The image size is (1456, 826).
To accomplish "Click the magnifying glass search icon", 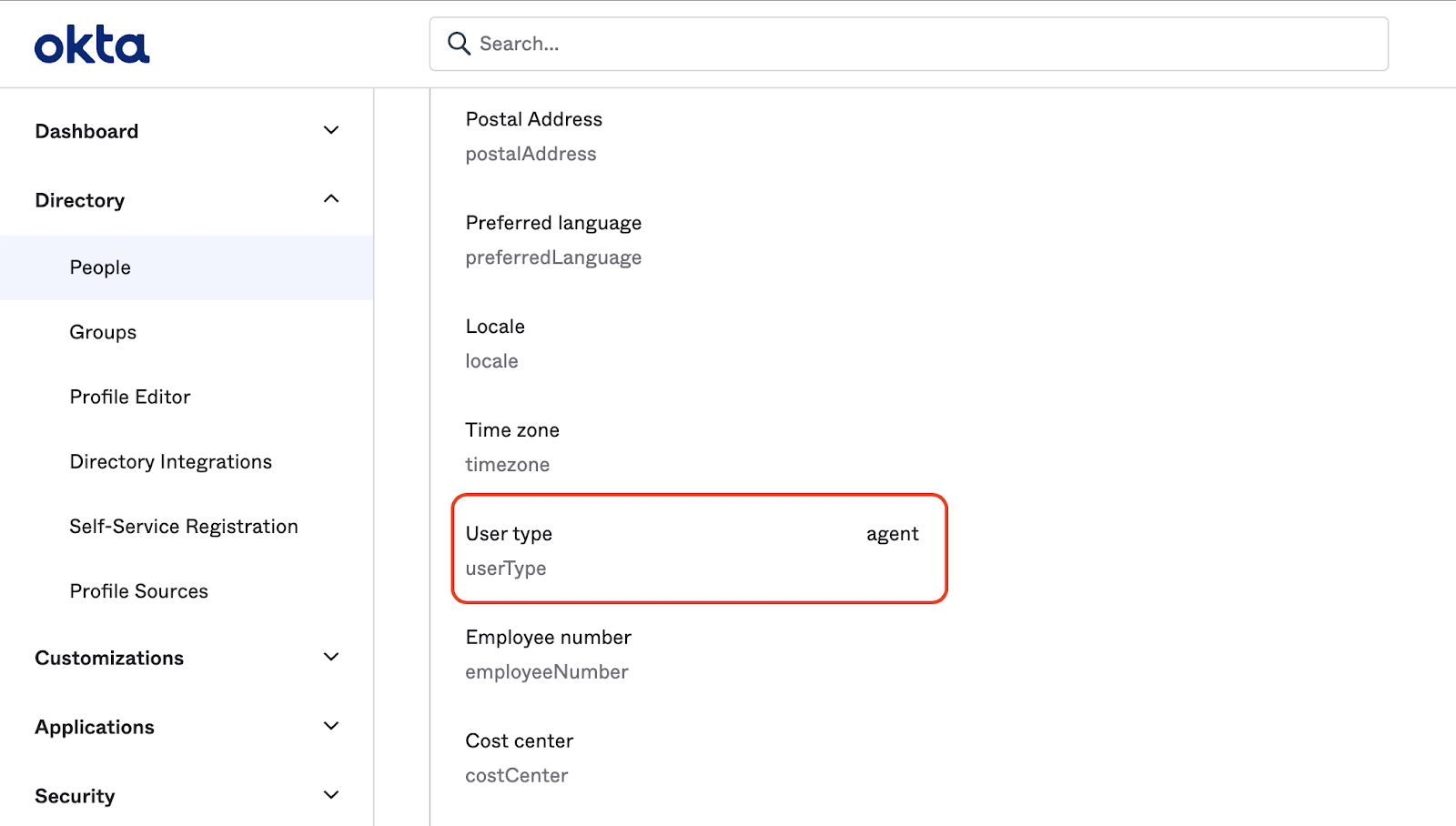I will pos(459,44).
